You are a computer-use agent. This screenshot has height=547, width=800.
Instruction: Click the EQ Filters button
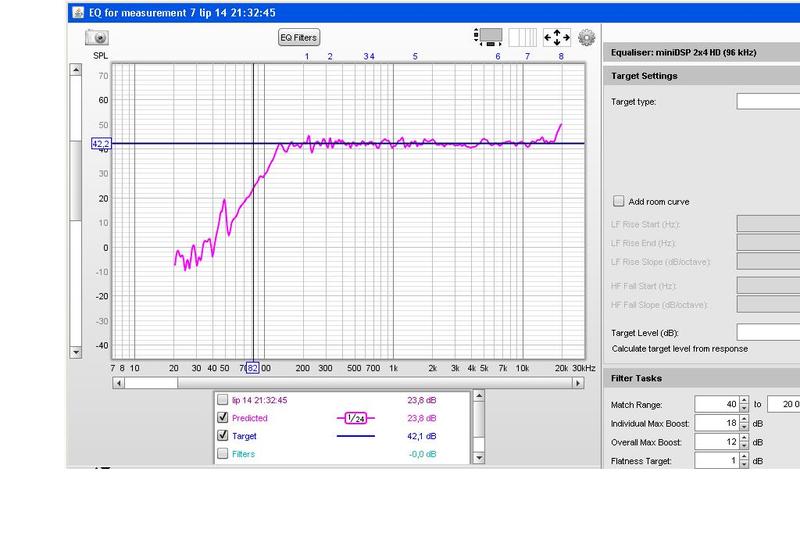[298, 37]
